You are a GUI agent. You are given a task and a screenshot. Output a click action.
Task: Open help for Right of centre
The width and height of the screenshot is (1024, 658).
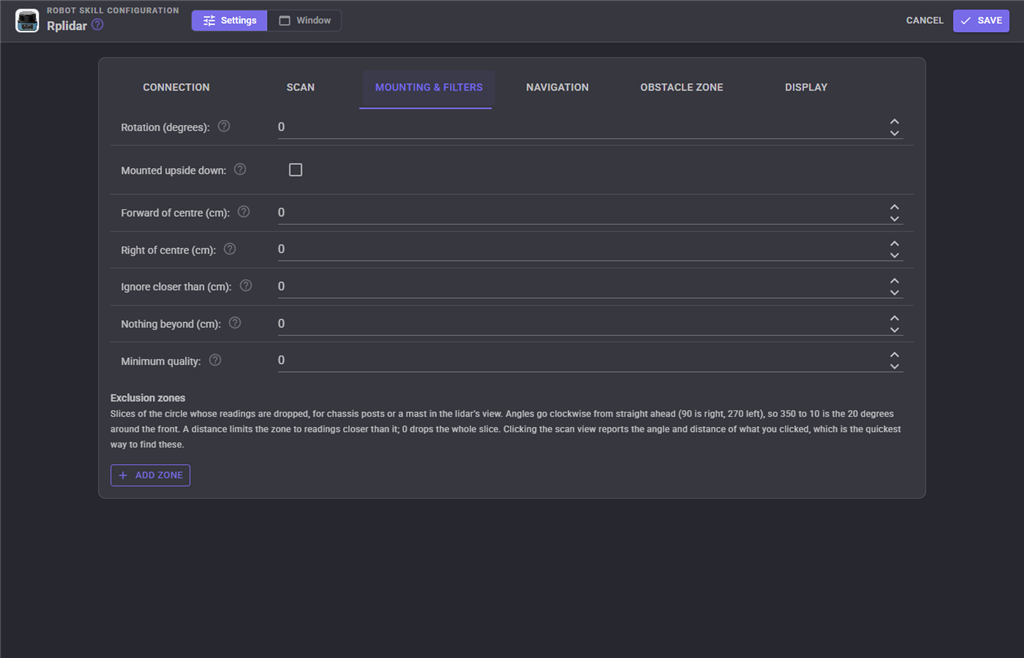(x=230, y=249)
